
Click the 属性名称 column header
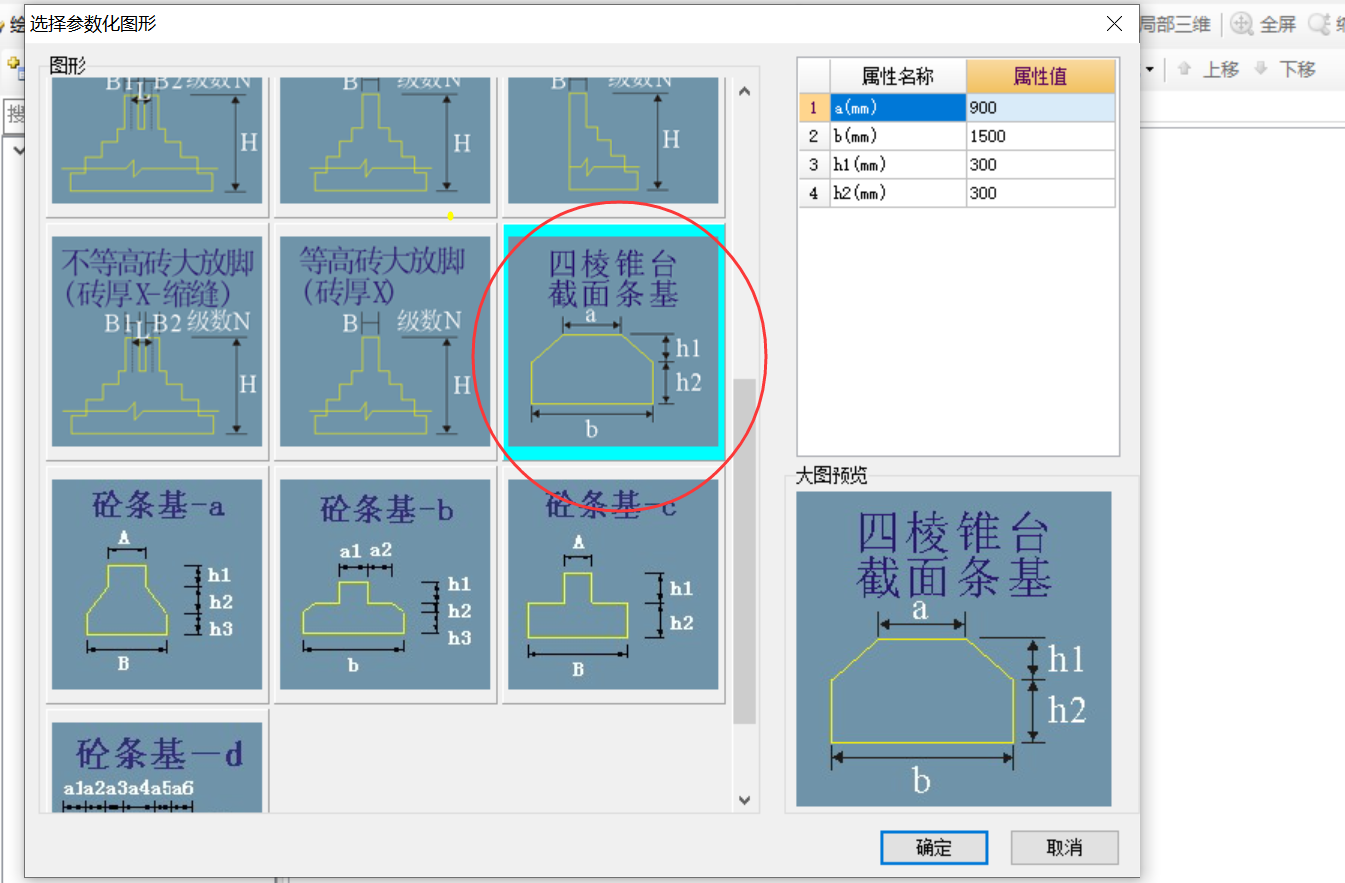[898, 76]
